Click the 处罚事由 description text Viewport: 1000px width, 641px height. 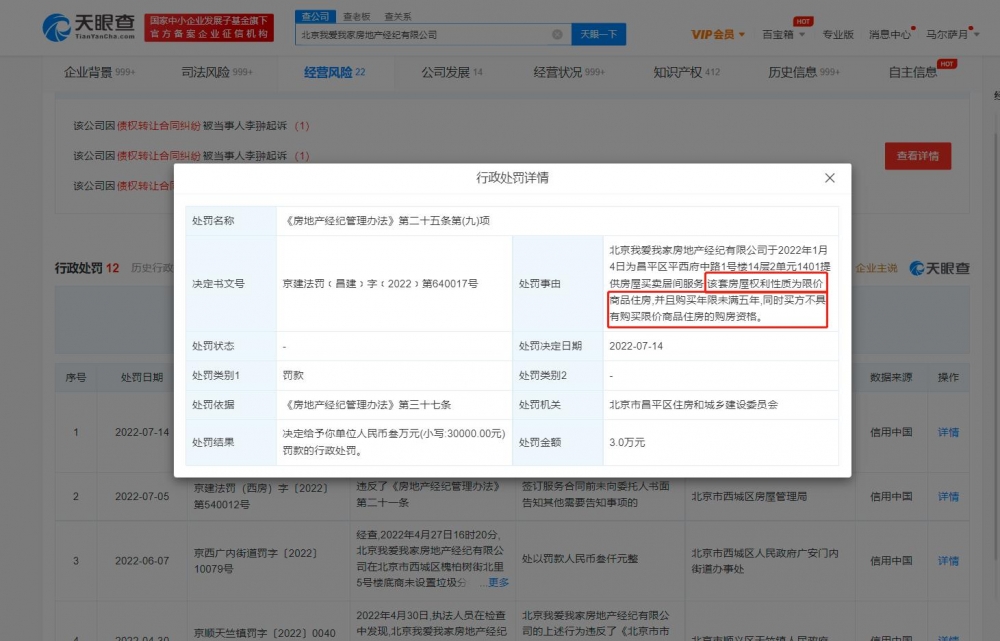point(720,283)
